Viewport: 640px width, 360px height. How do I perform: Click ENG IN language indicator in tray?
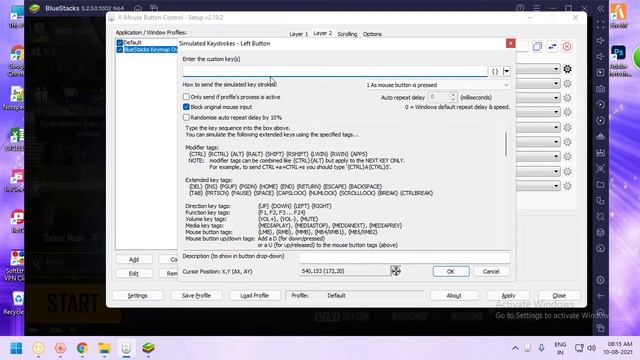coord(560,348)
